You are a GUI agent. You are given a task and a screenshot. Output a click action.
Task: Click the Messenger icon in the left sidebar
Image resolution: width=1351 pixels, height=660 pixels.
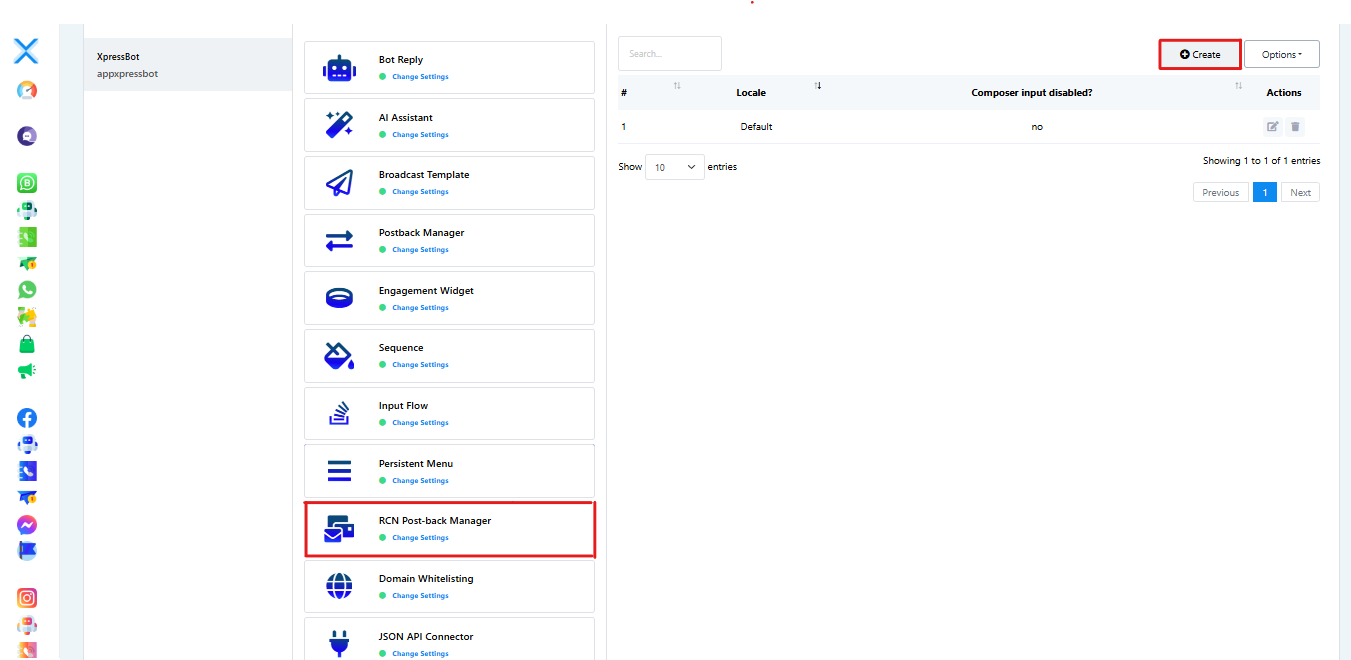pyautogui.click(x=27, y=525)
